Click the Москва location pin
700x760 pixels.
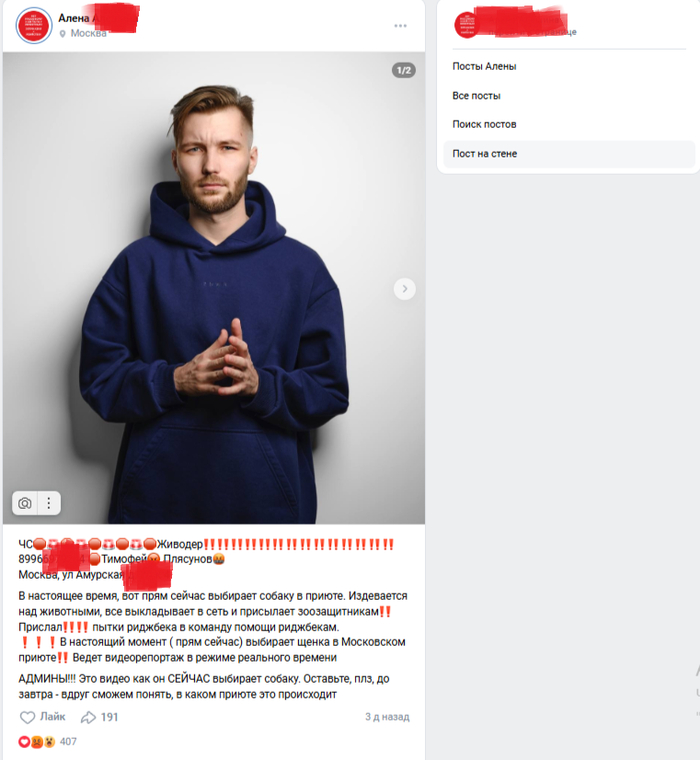coord(62,34)
